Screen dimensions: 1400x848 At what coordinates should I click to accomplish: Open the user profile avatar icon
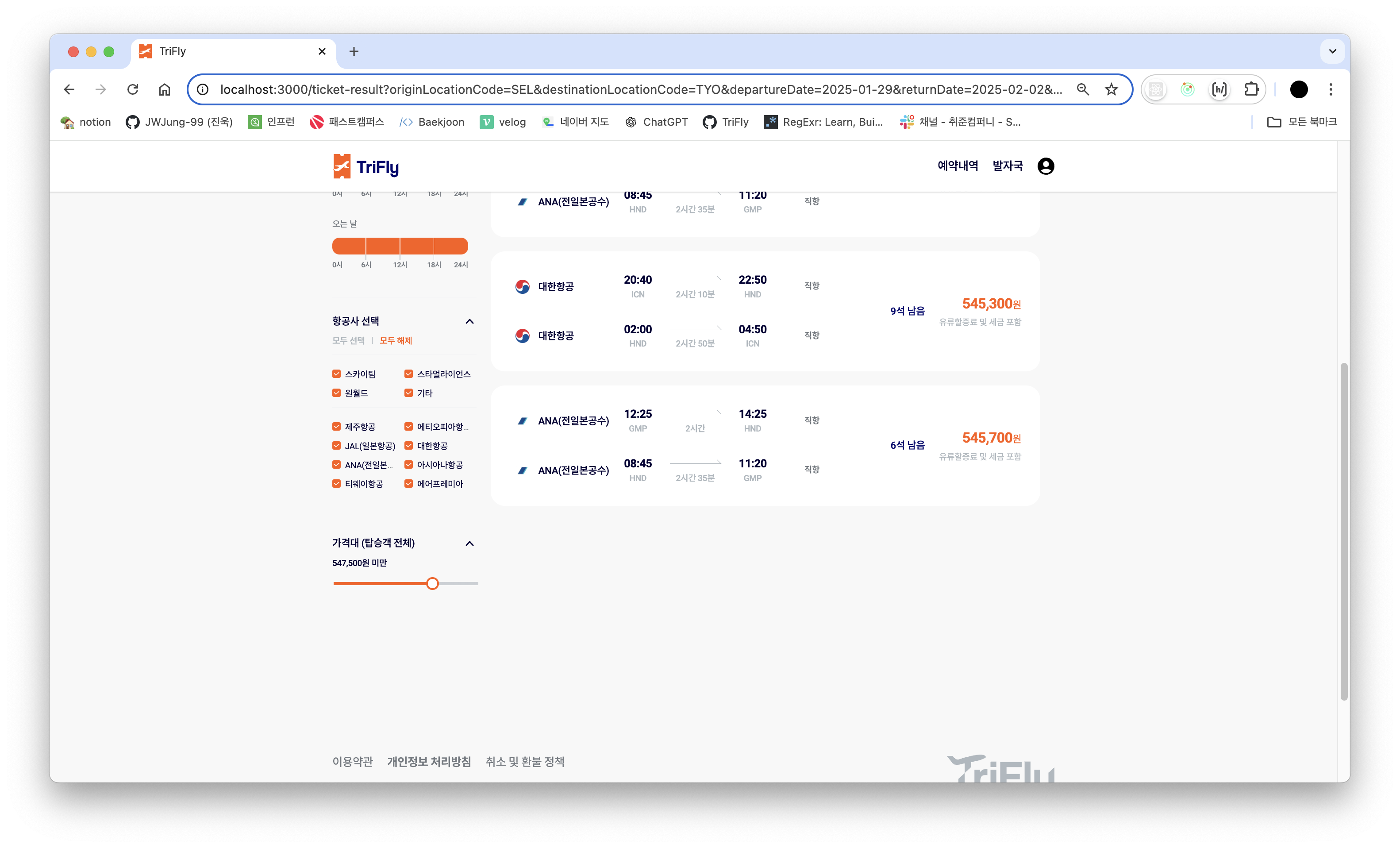point(1046,166)
